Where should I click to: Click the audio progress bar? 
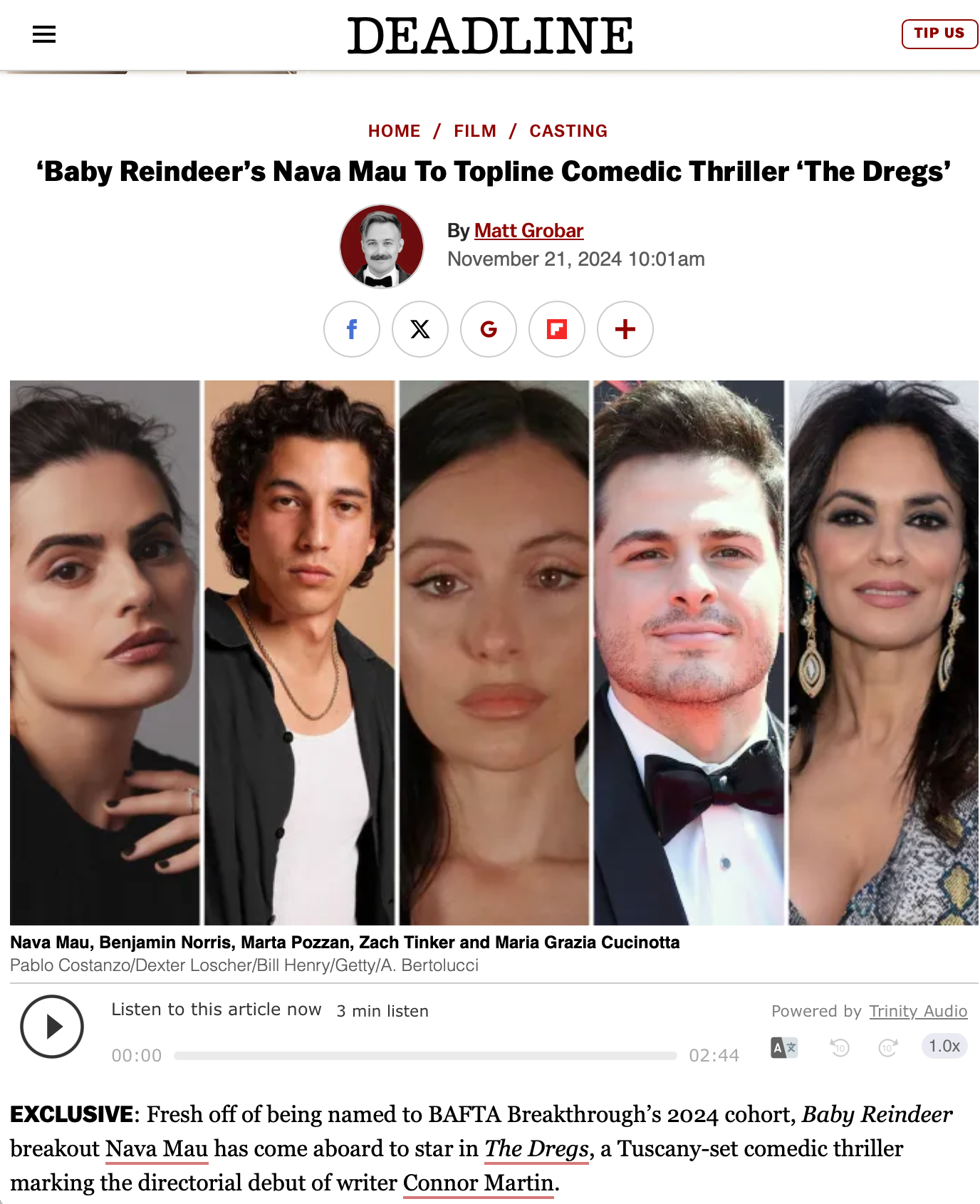pyautogui.click(x=425, y=1056)
